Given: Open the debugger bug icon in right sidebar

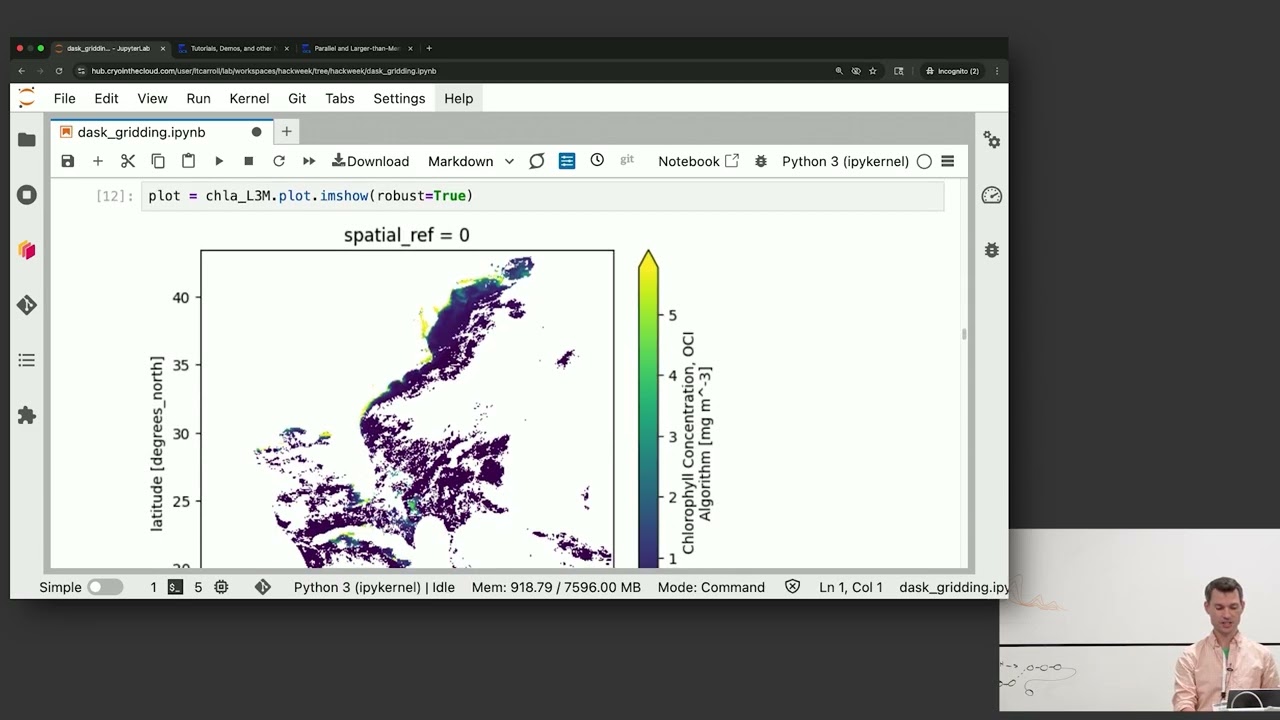Looking at the screenshot, I should pos(992,250).
